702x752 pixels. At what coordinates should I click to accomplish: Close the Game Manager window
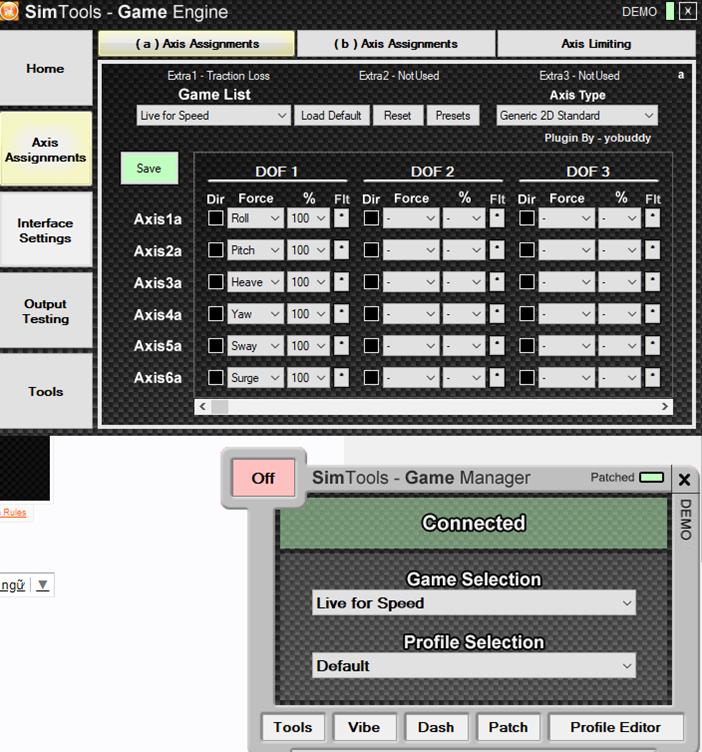(684, 479)
